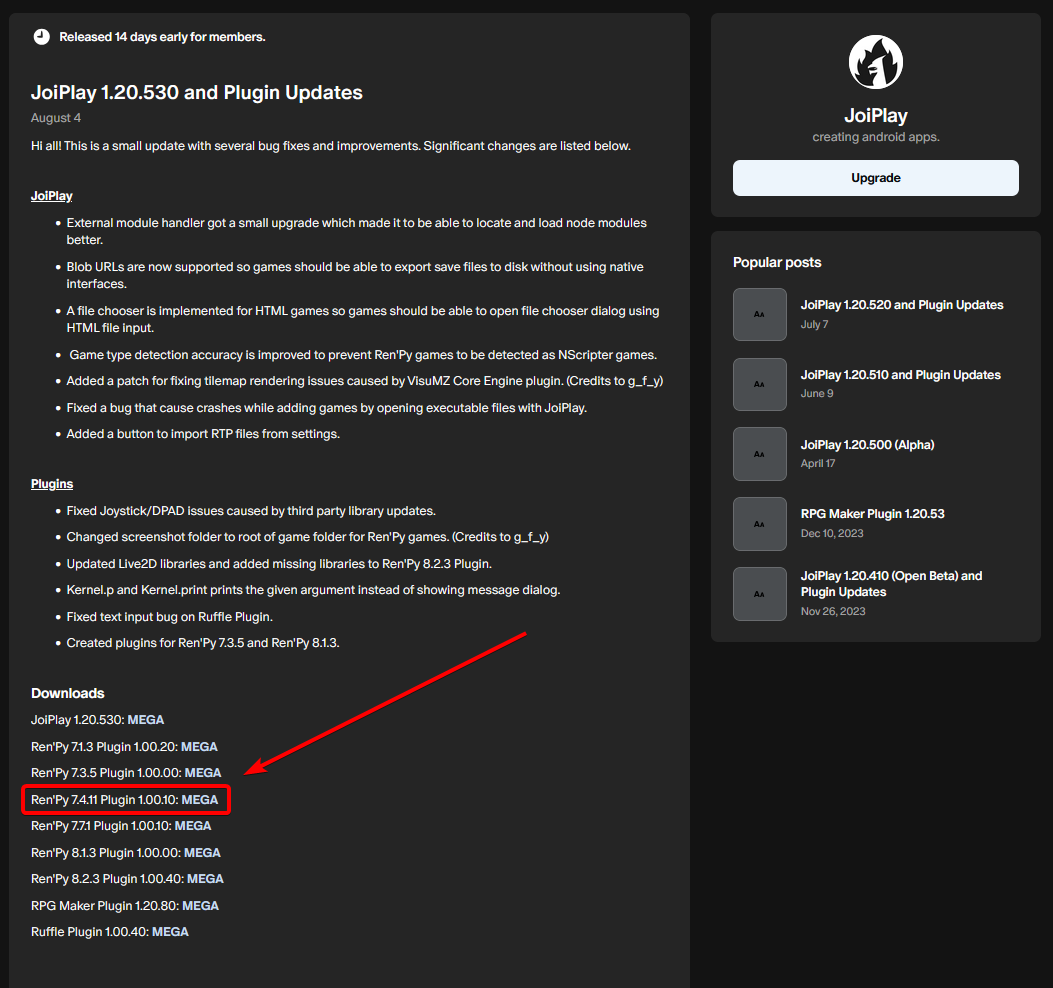Click bullet about Kernel.p and Kernel.print
The image size is (1053, 988).
click(313, 590)
